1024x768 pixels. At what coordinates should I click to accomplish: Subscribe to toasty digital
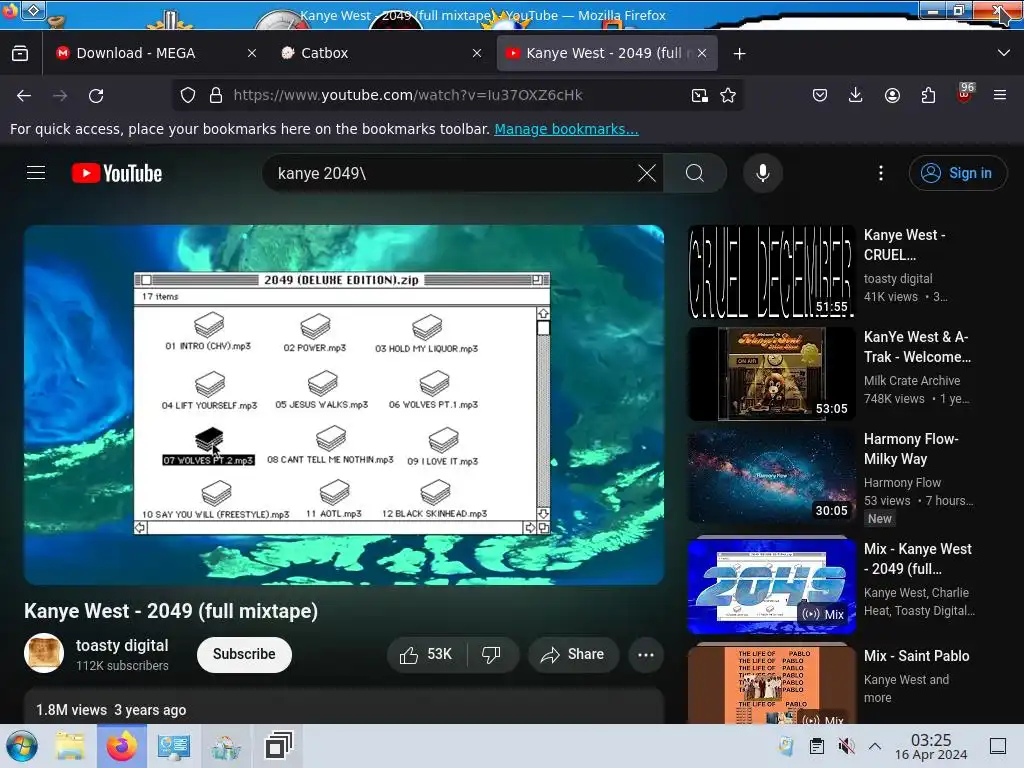coord(244,654)
